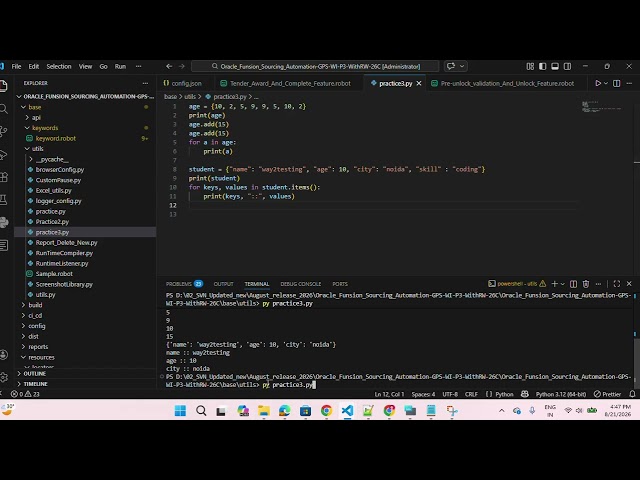Viewport: 640px width, 480px height.
Task: Open new terminal launch profile dropdown
Action: (x=563, y=284)
